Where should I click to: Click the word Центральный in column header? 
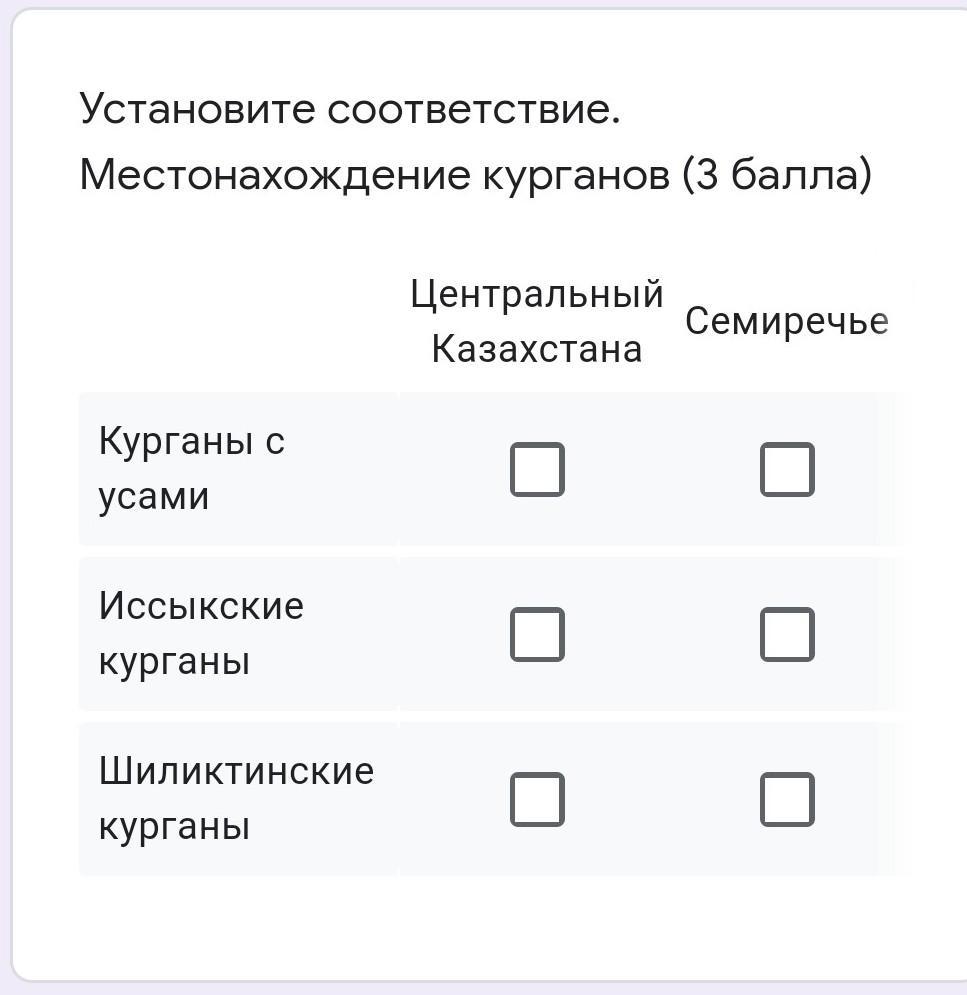(537, 294)
